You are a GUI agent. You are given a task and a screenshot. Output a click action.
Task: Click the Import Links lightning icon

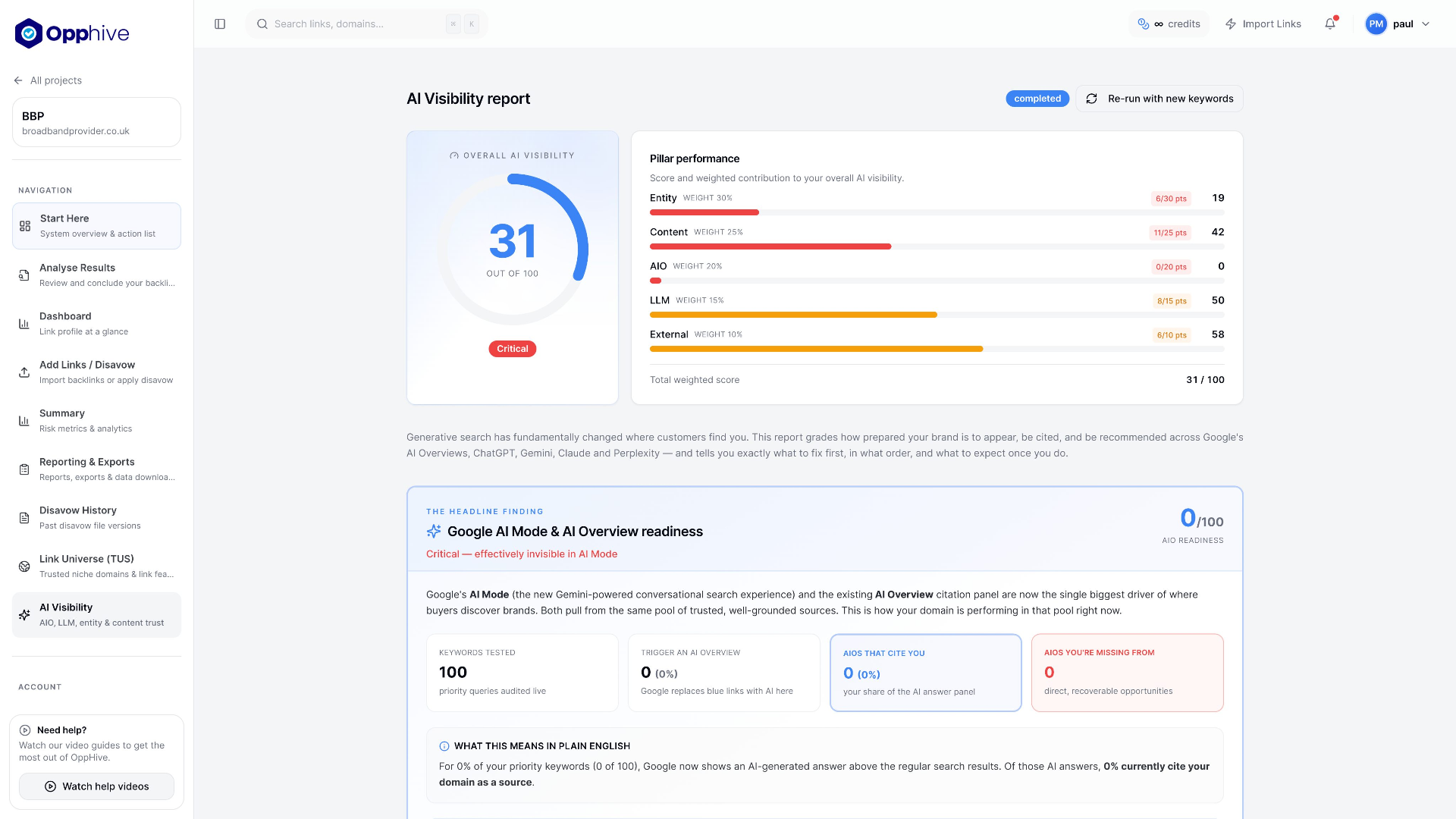pyautogui.click(x=1231, y=24)
